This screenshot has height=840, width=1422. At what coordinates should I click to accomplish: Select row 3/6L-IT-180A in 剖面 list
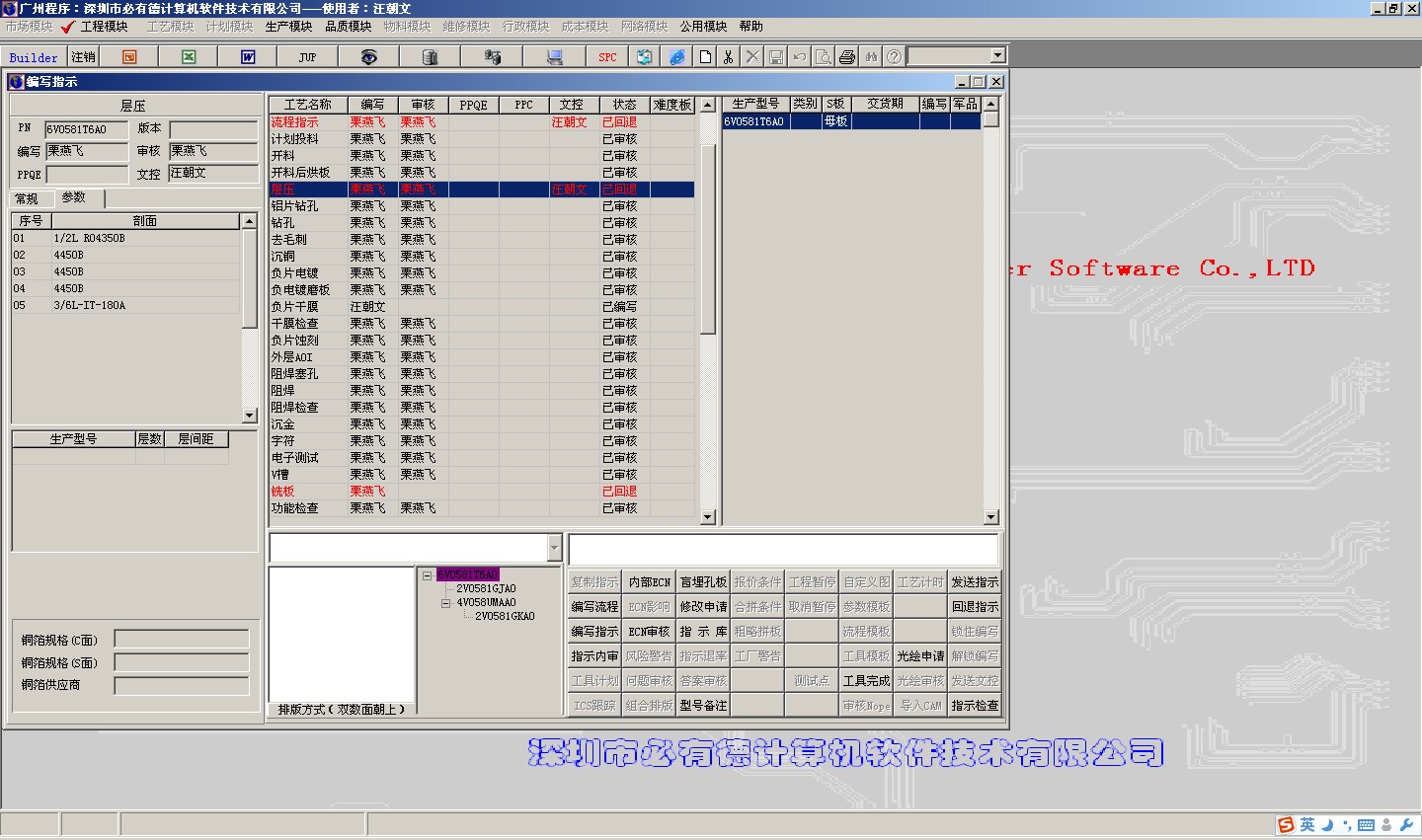(x=126, y=306)
